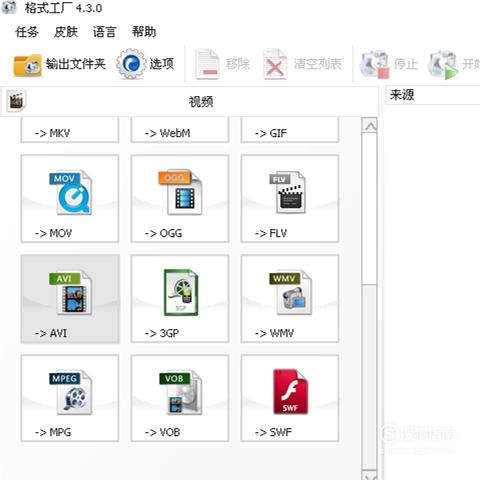Select the MOV QuickTime format icon
The height and width of the screenshot is (480, 480).
click(70, 193)
